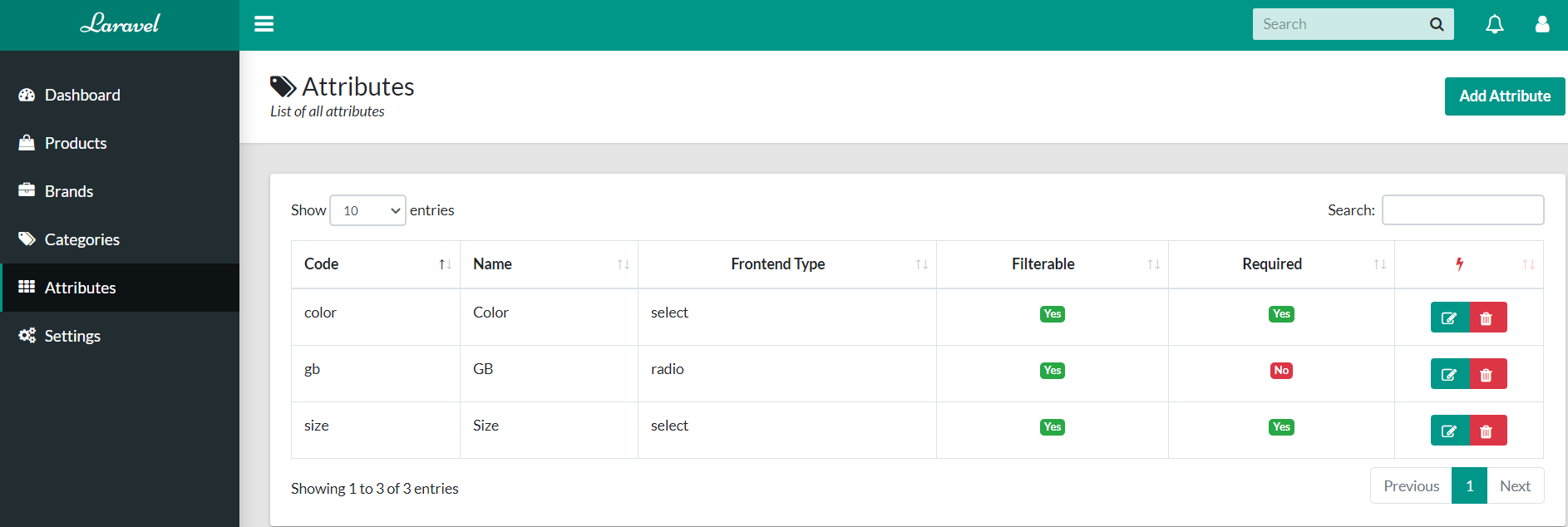Click the Add Attribute button
Image resolution: width=1568 pixels, height=527 pixels.
[1505, 96]
